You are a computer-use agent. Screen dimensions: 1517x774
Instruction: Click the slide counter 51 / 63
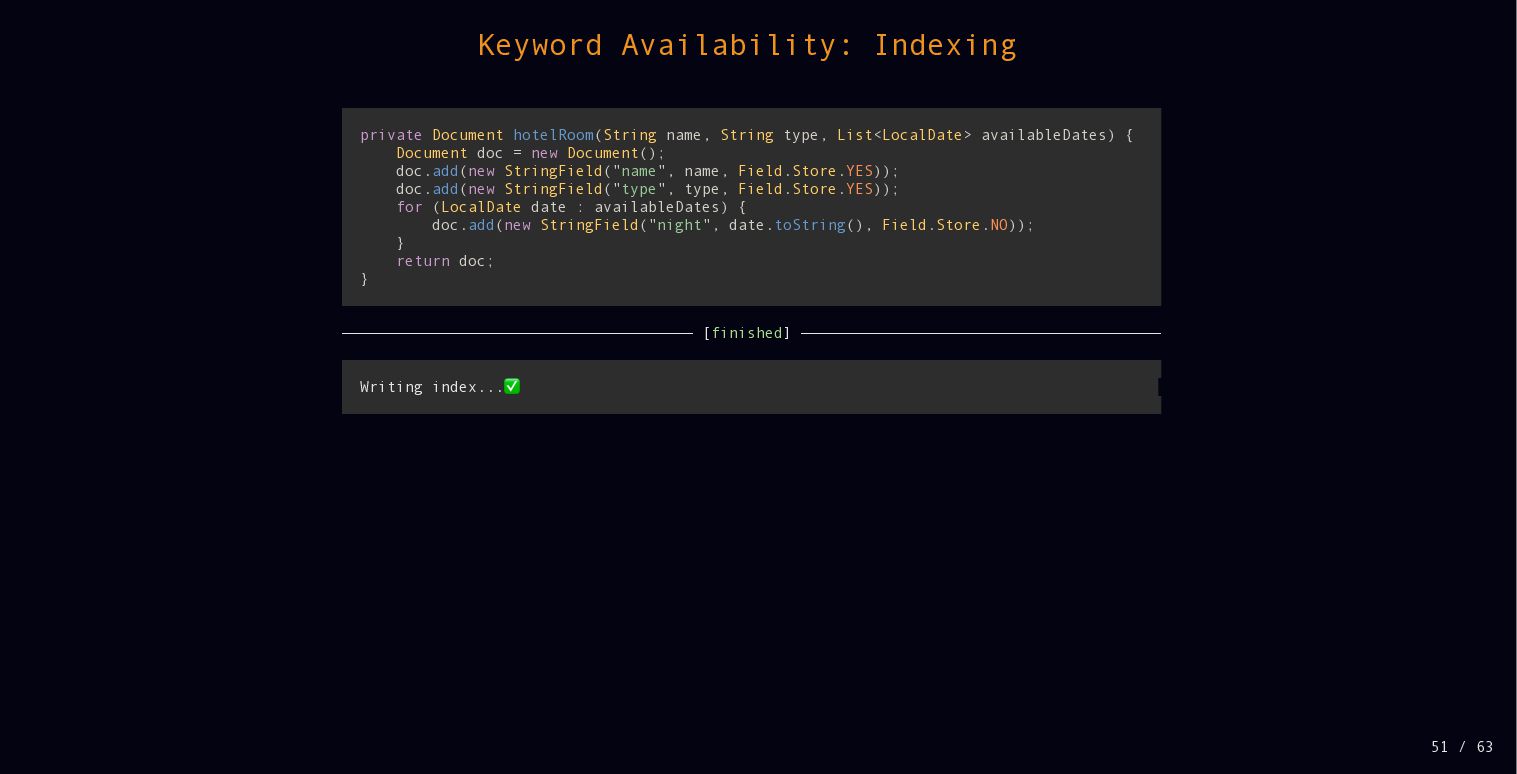tap(1462, 747)
